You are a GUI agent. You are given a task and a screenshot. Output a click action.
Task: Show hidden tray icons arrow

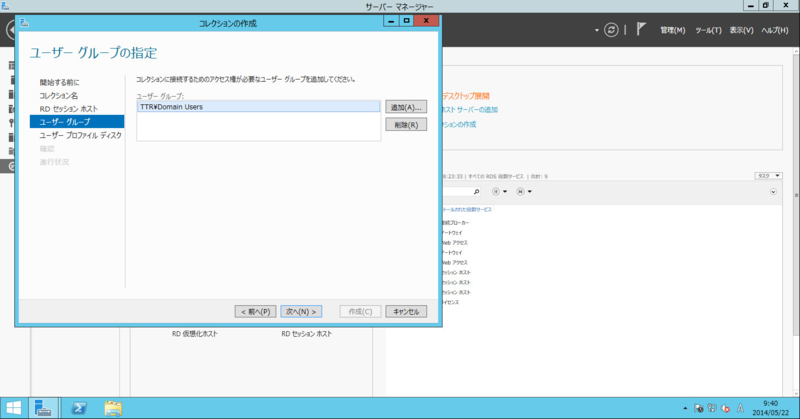685,408
